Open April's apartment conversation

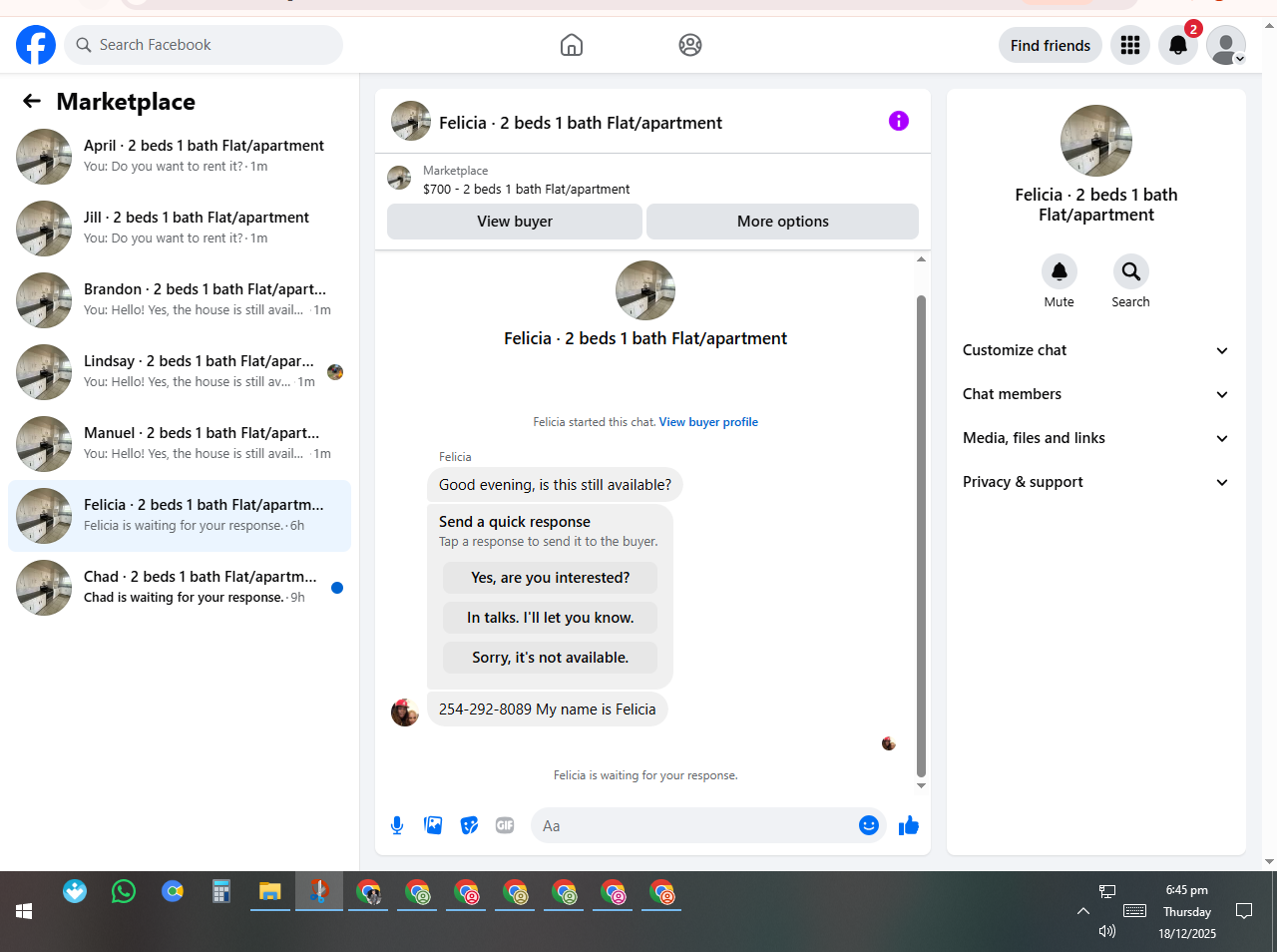point(180,157)
